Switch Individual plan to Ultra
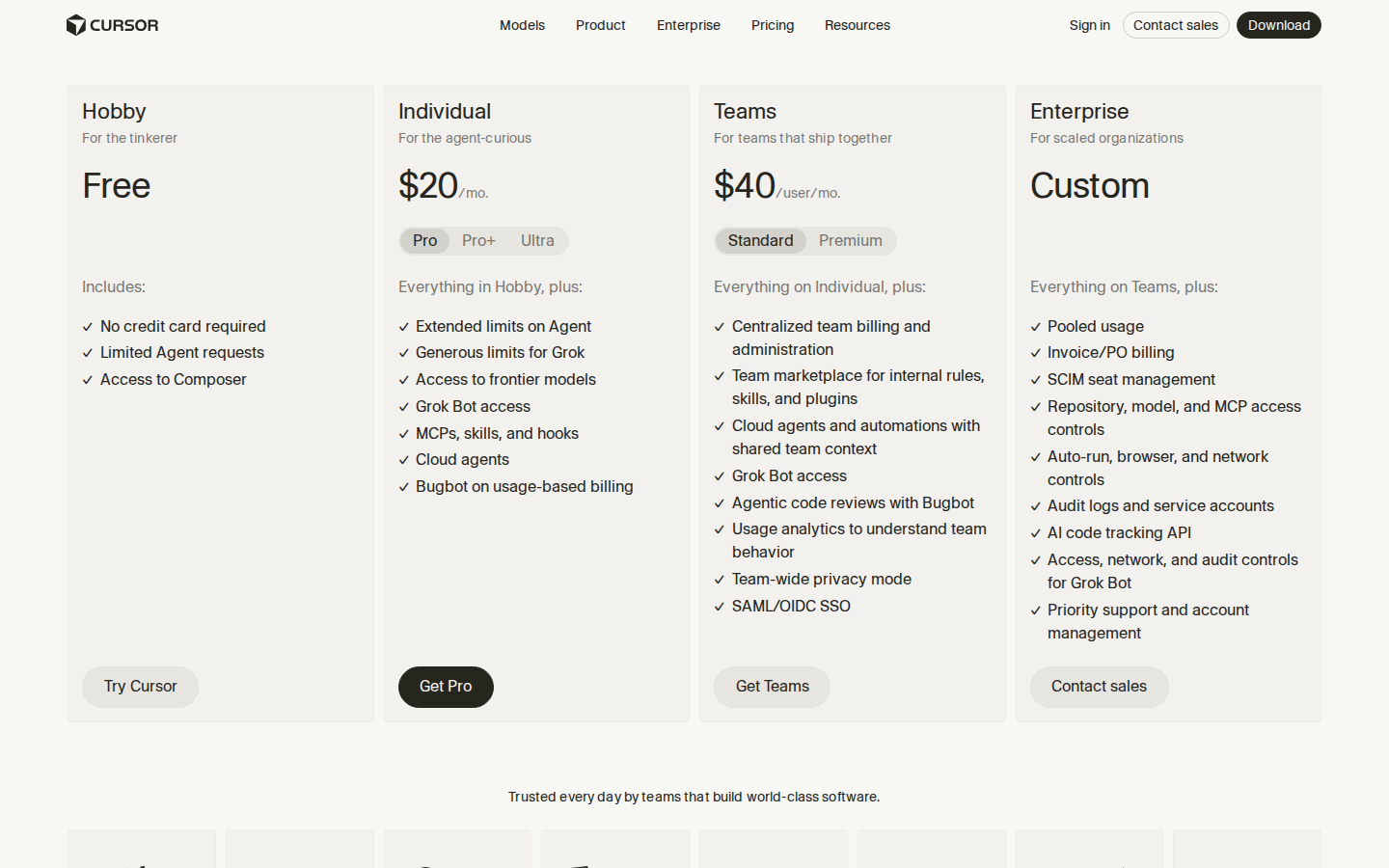The height and width of the screenshot is (868, 1389). (537, 241)
